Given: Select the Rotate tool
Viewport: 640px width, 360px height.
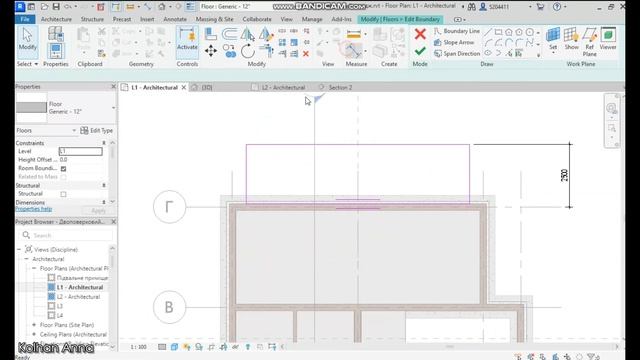Looking at the screenshot, I should coord(247,51).
